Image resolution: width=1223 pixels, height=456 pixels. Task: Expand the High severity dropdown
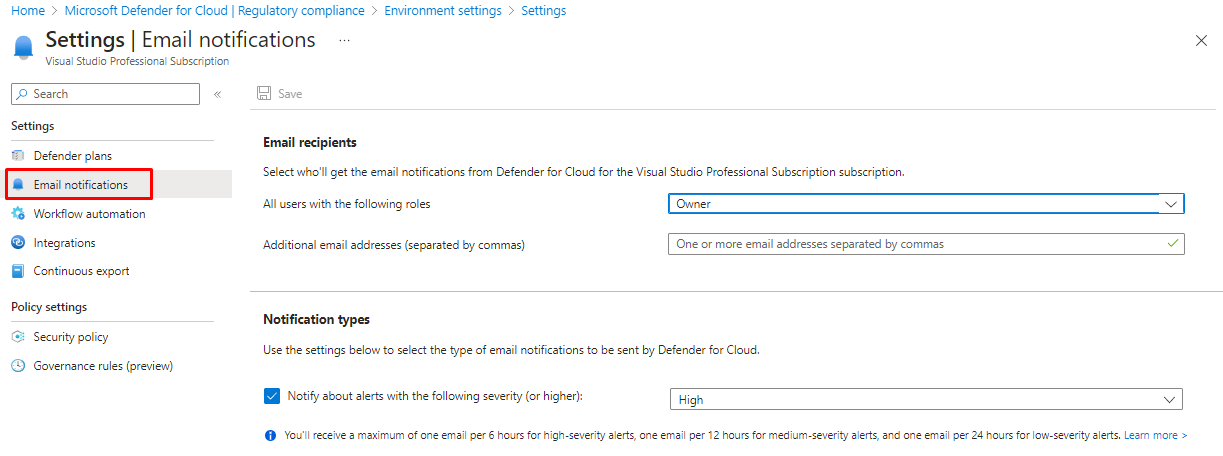[925, 400]
